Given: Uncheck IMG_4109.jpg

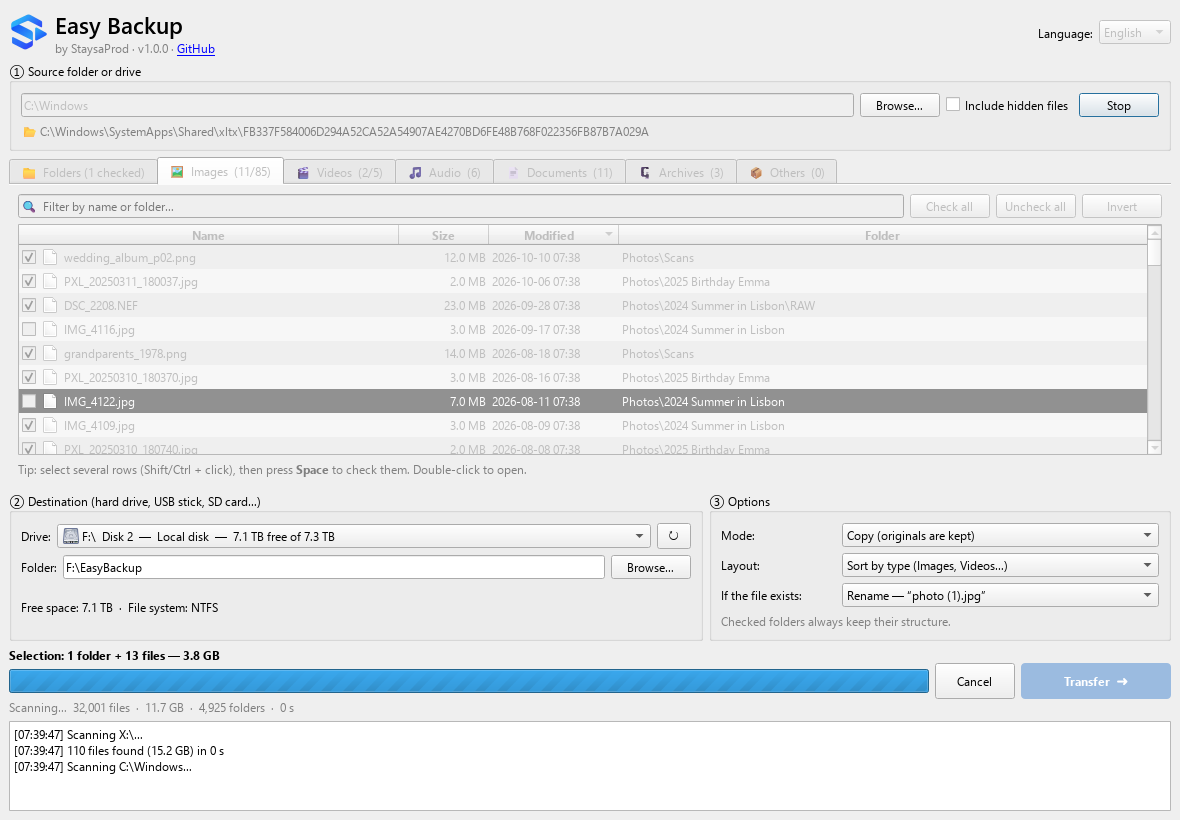Looking at the screenshot, I should point(29,426).
